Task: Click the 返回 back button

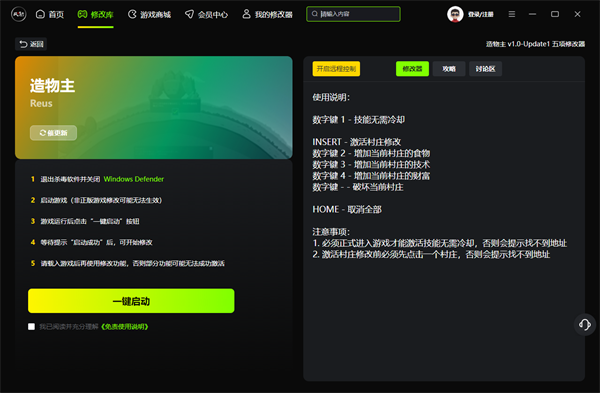Action: pyautogui.click(x=31, y=44)
